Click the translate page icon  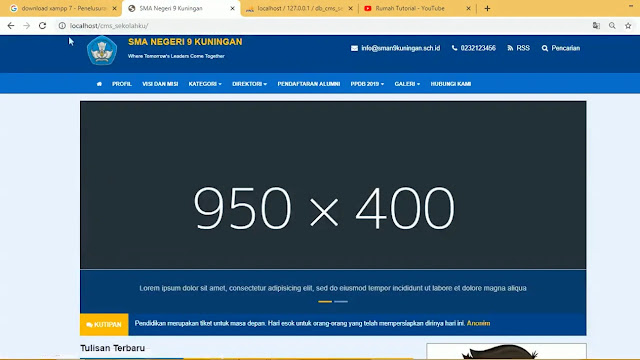[x=596, y=26]
